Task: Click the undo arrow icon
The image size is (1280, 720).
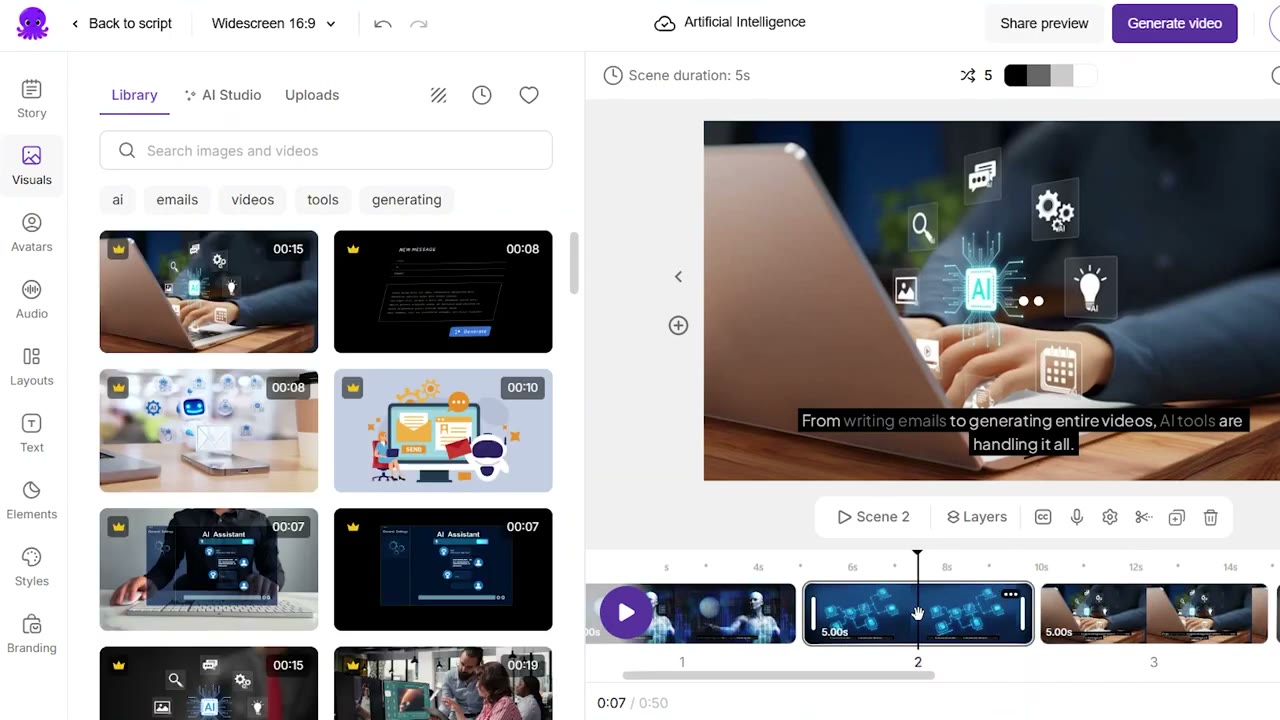Action: (382, 23)
